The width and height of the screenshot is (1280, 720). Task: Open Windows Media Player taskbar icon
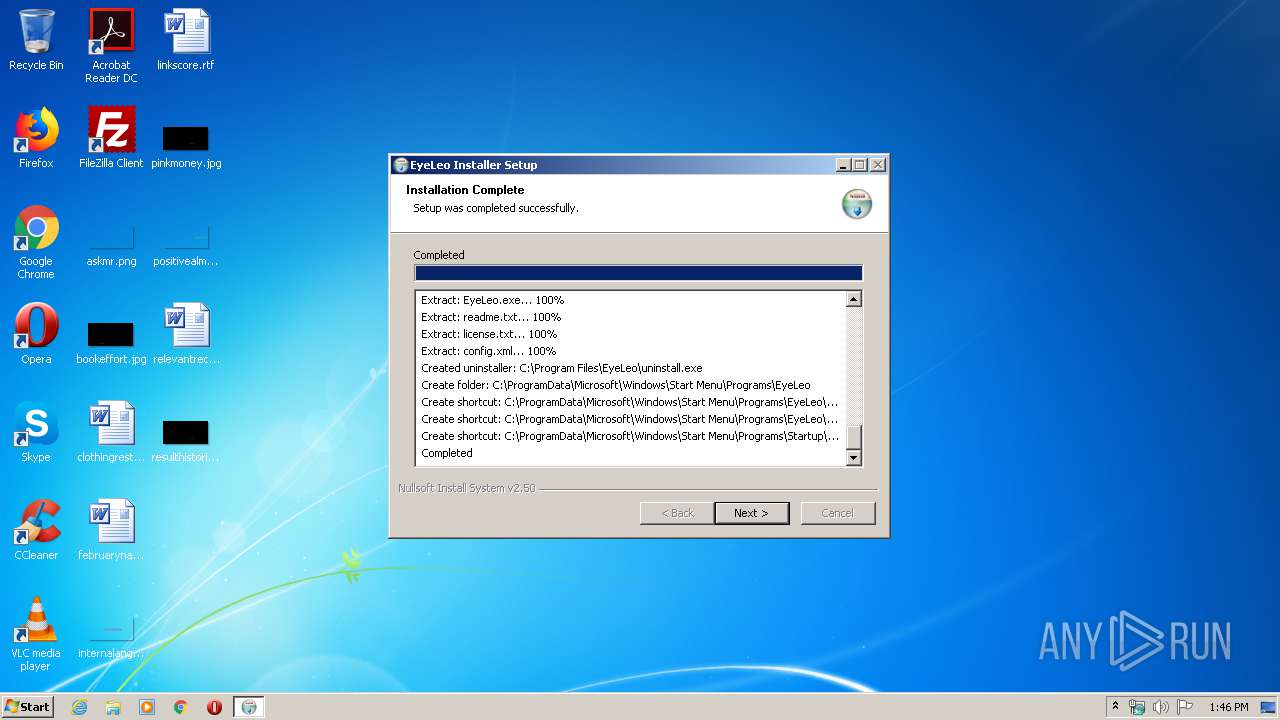tap(147, 707)
